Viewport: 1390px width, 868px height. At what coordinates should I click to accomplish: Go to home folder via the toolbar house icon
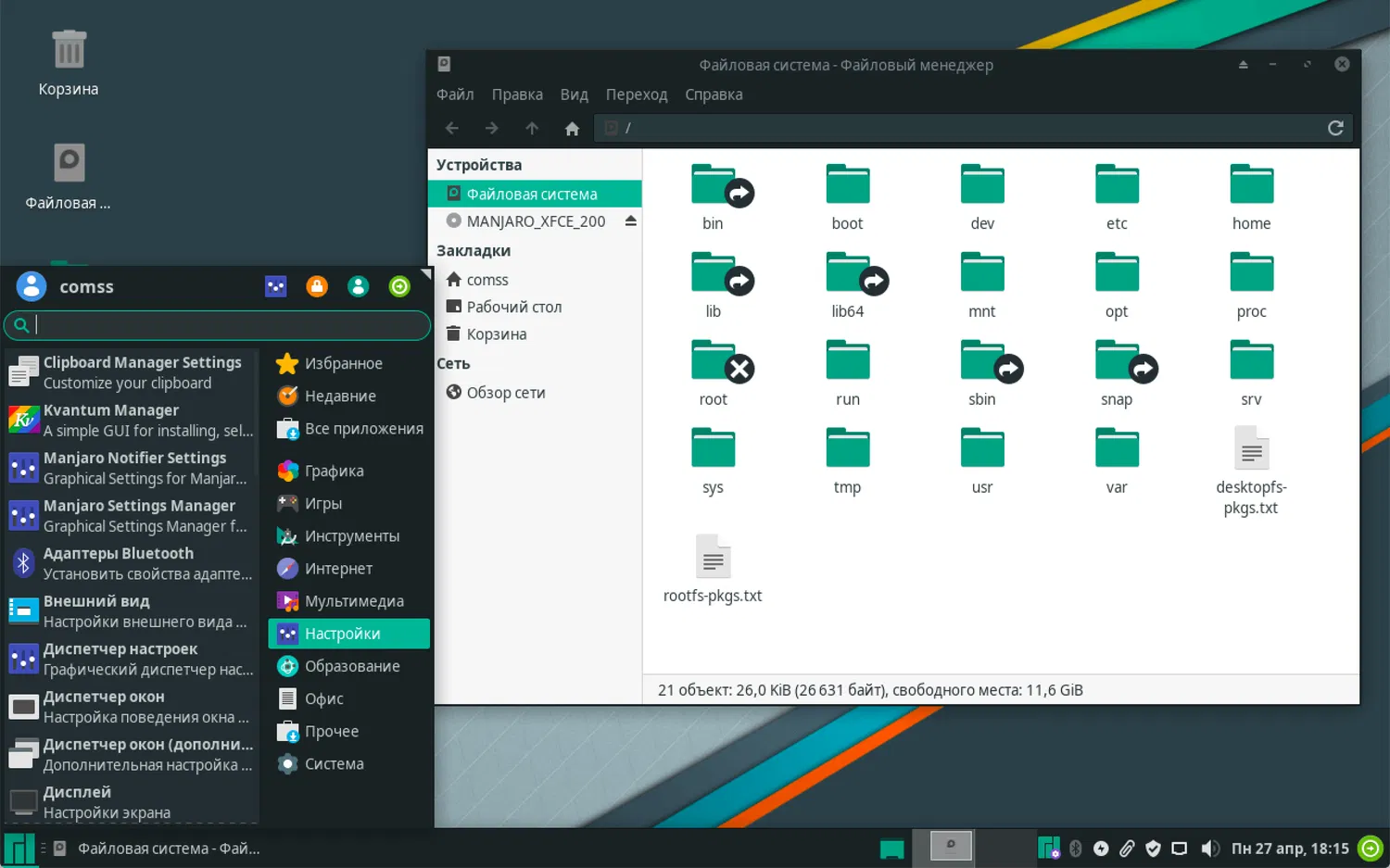572,129
